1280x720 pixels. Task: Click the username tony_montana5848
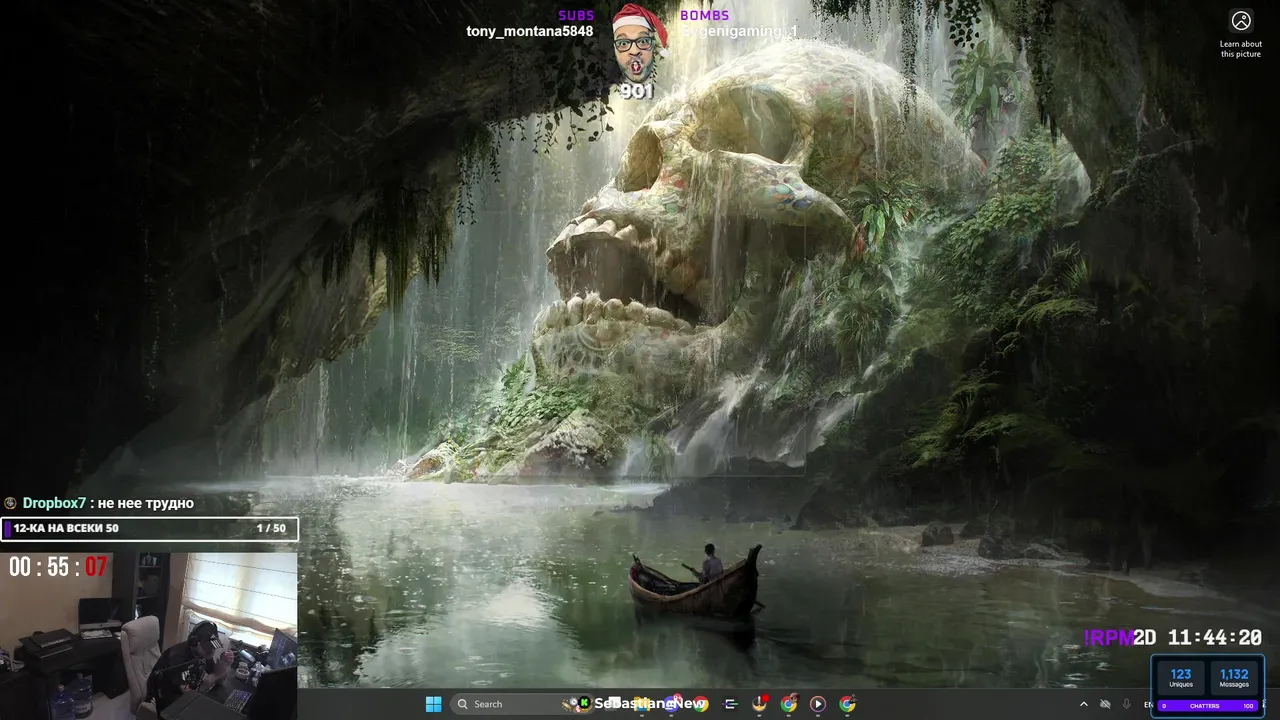pyautogui.click(x=530, y=31)
